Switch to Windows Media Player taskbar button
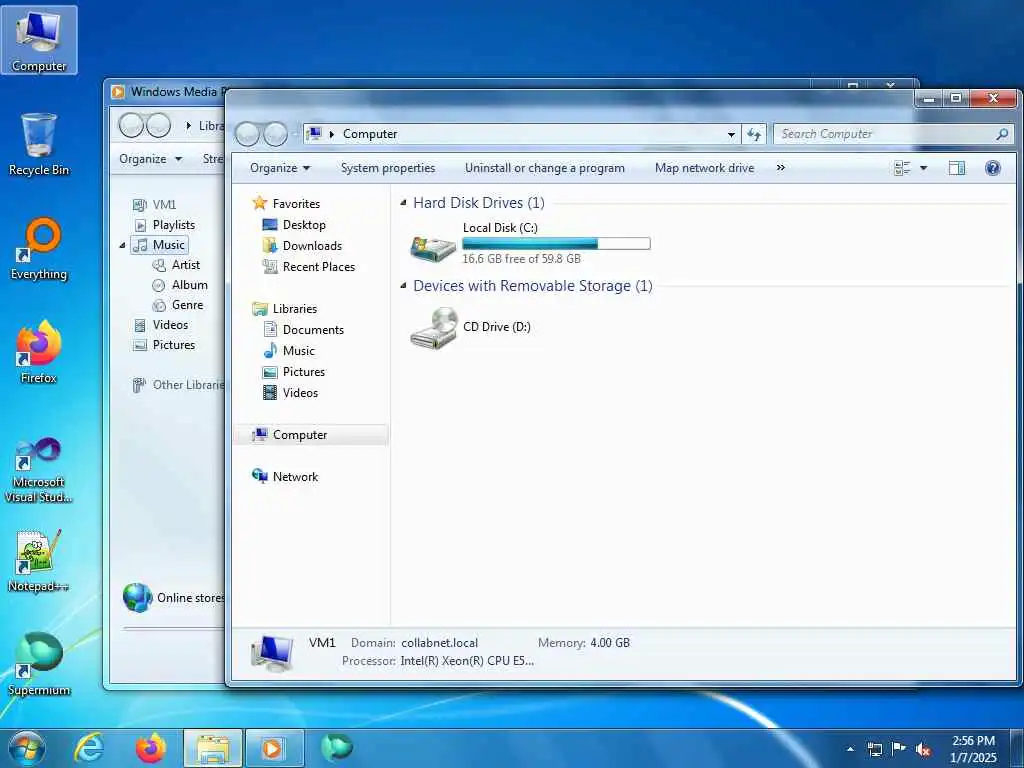 [x=274, y=748]
